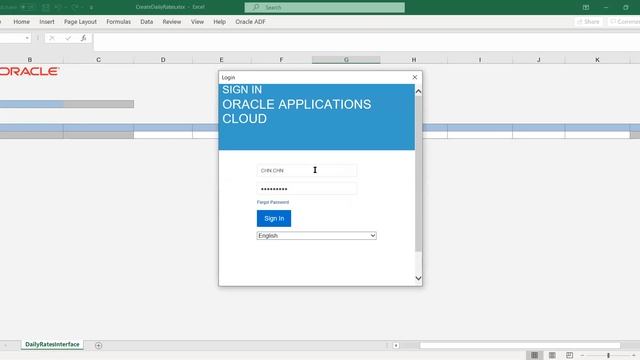Viewport: 640px width, 360px height.
Task: Open the English language dropdown
Action: [x=316, y=236]
